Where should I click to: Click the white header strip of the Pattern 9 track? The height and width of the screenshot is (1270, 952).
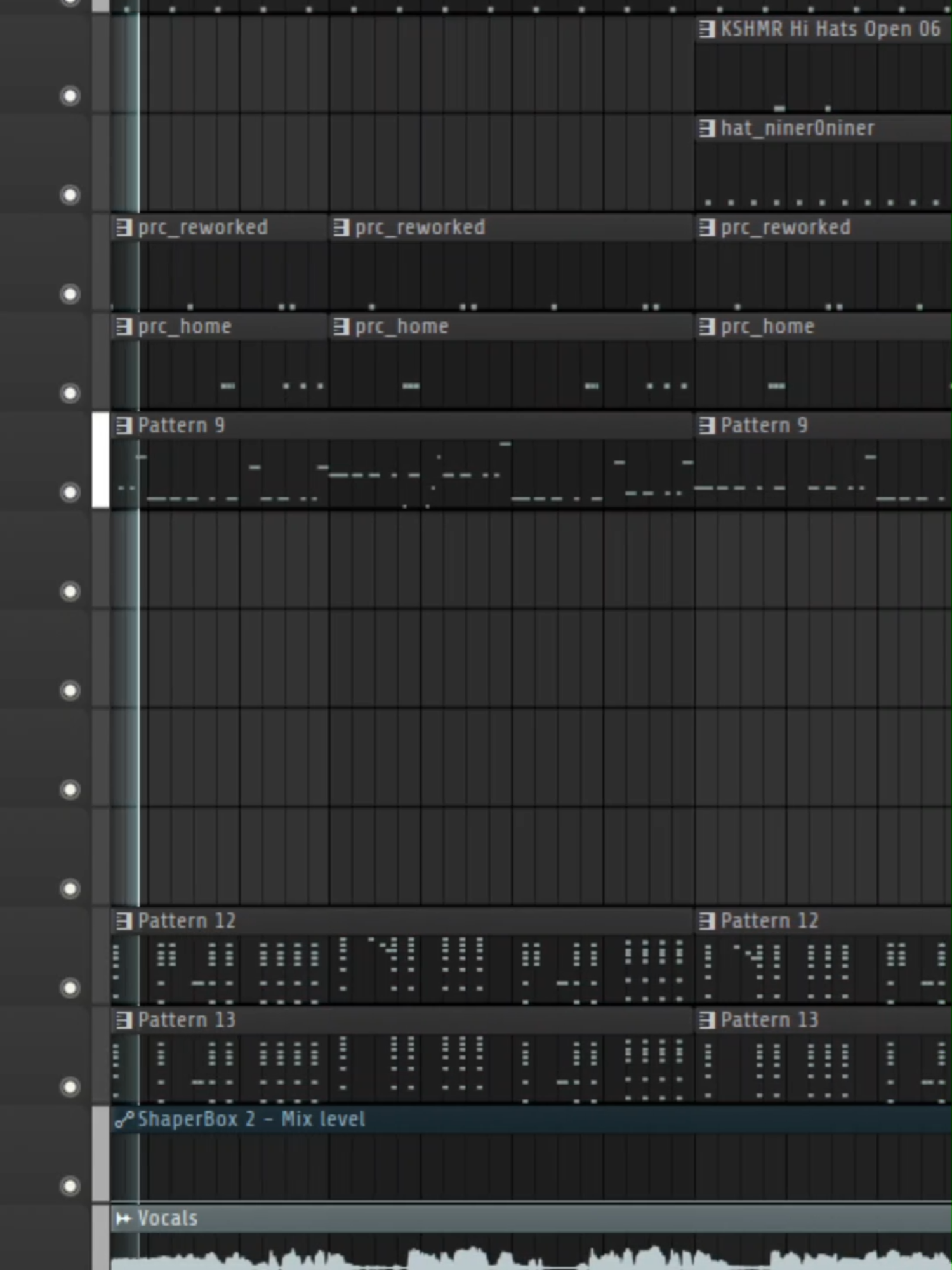[100, 460]
